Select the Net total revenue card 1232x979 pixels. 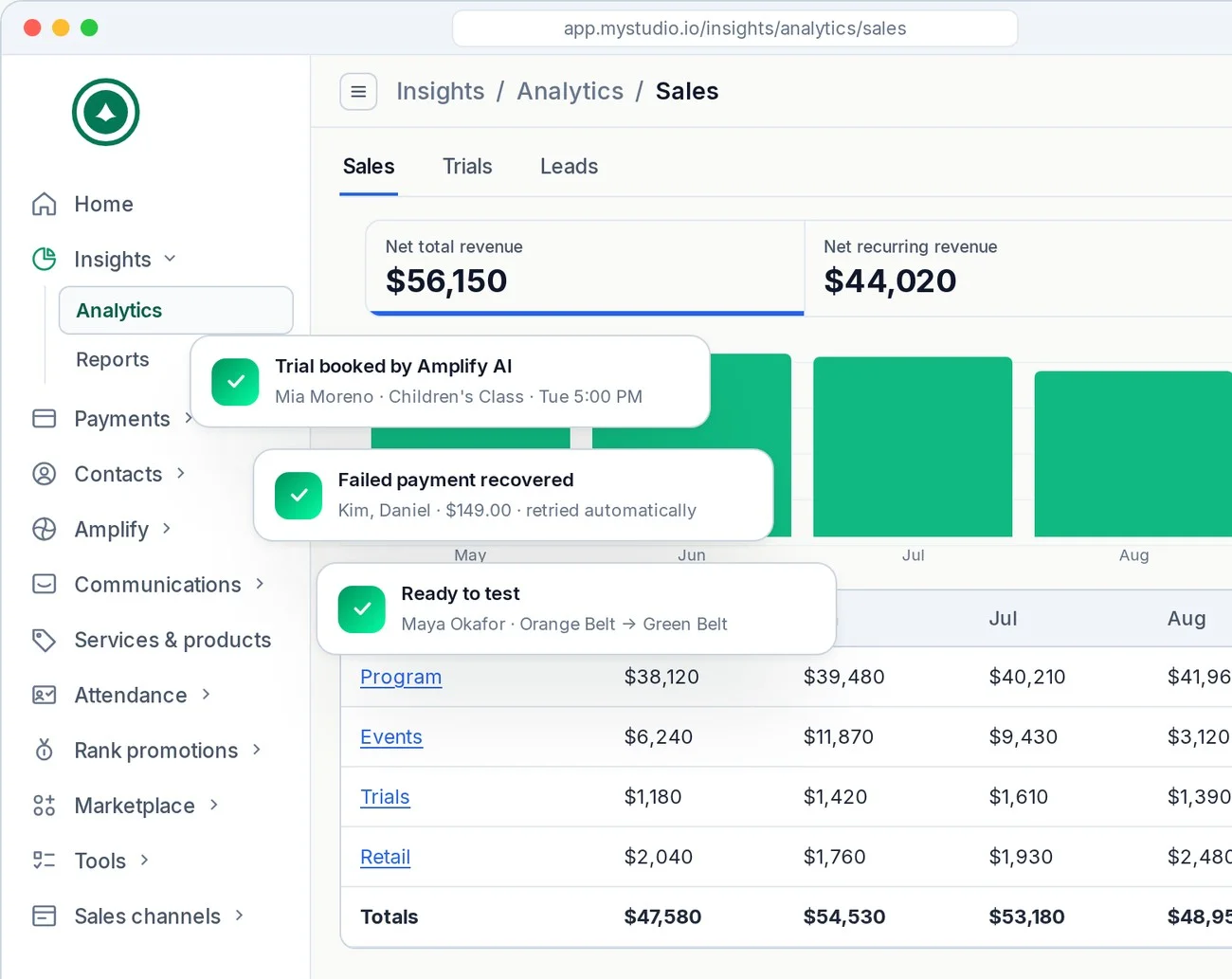[x=586, y=267]
